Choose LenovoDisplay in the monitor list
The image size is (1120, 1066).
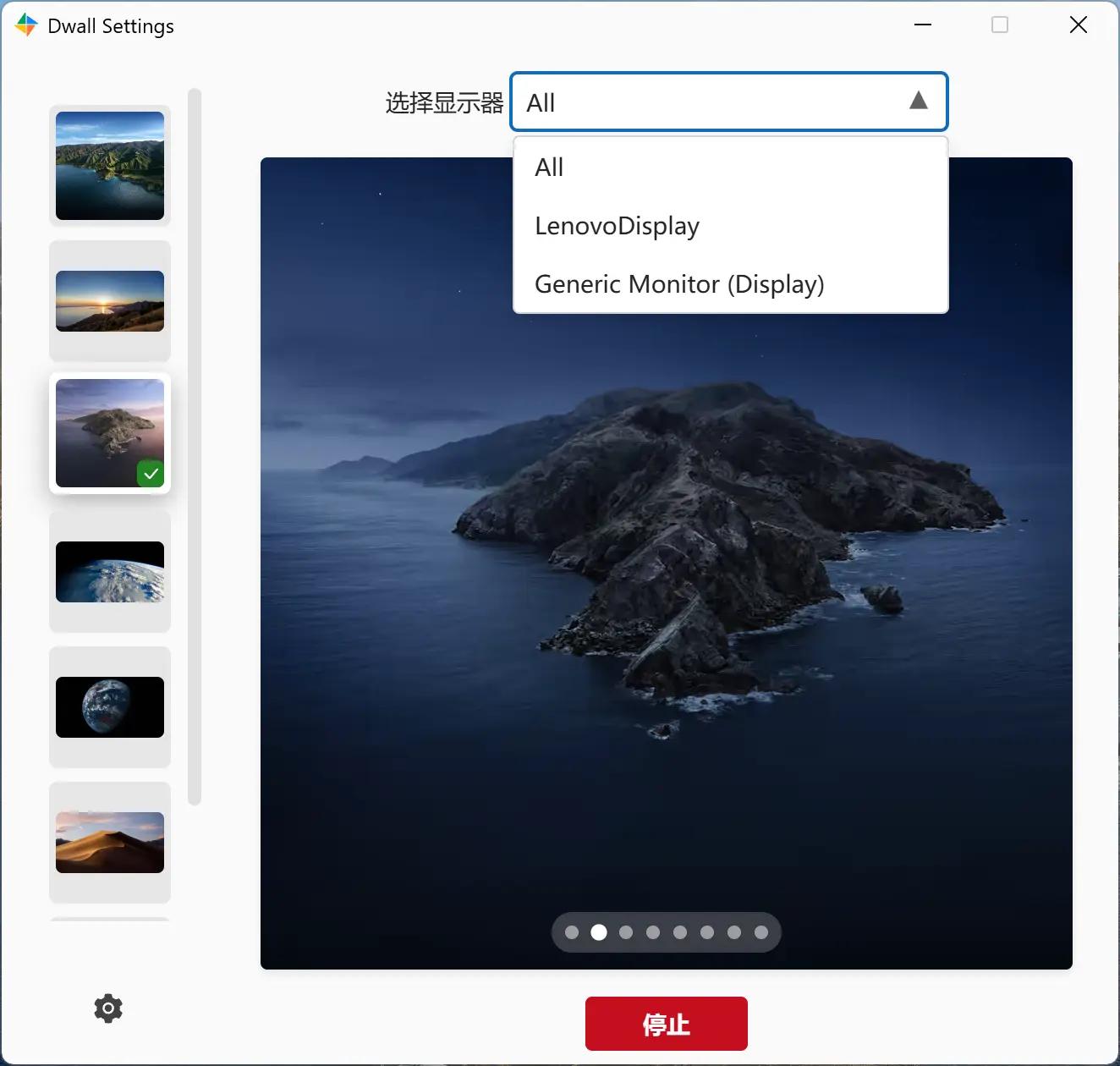pos(616,225)
